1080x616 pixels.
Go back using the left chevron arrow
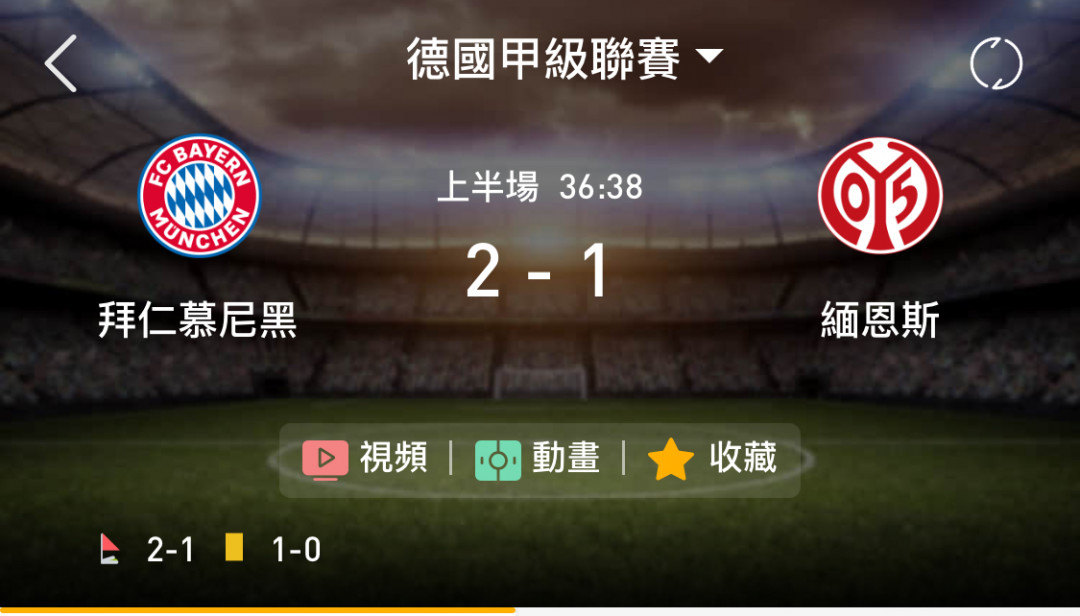(61, 63)
